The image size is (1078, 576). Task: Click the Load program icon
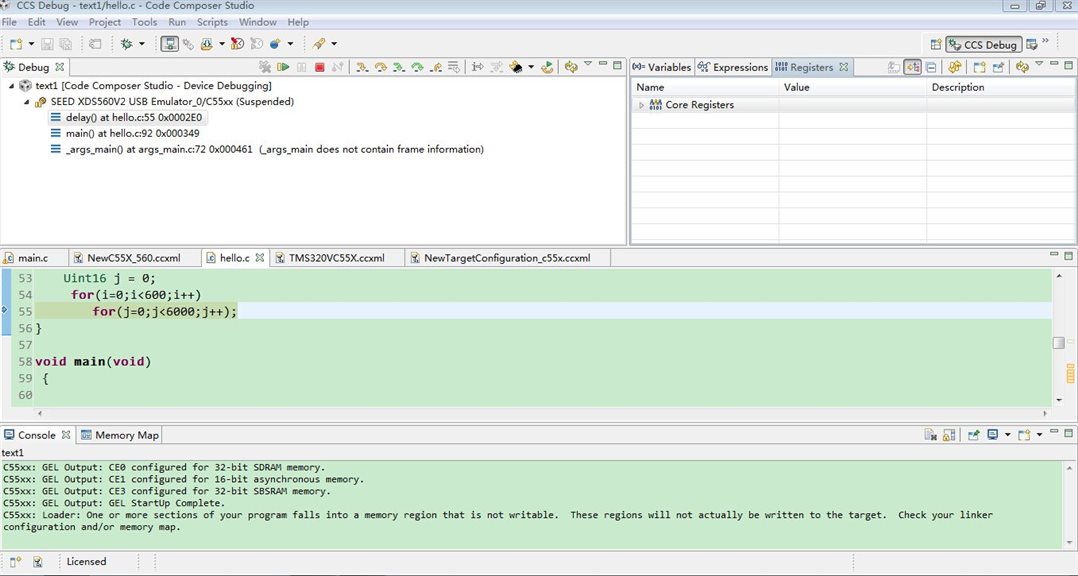(206, 44)
